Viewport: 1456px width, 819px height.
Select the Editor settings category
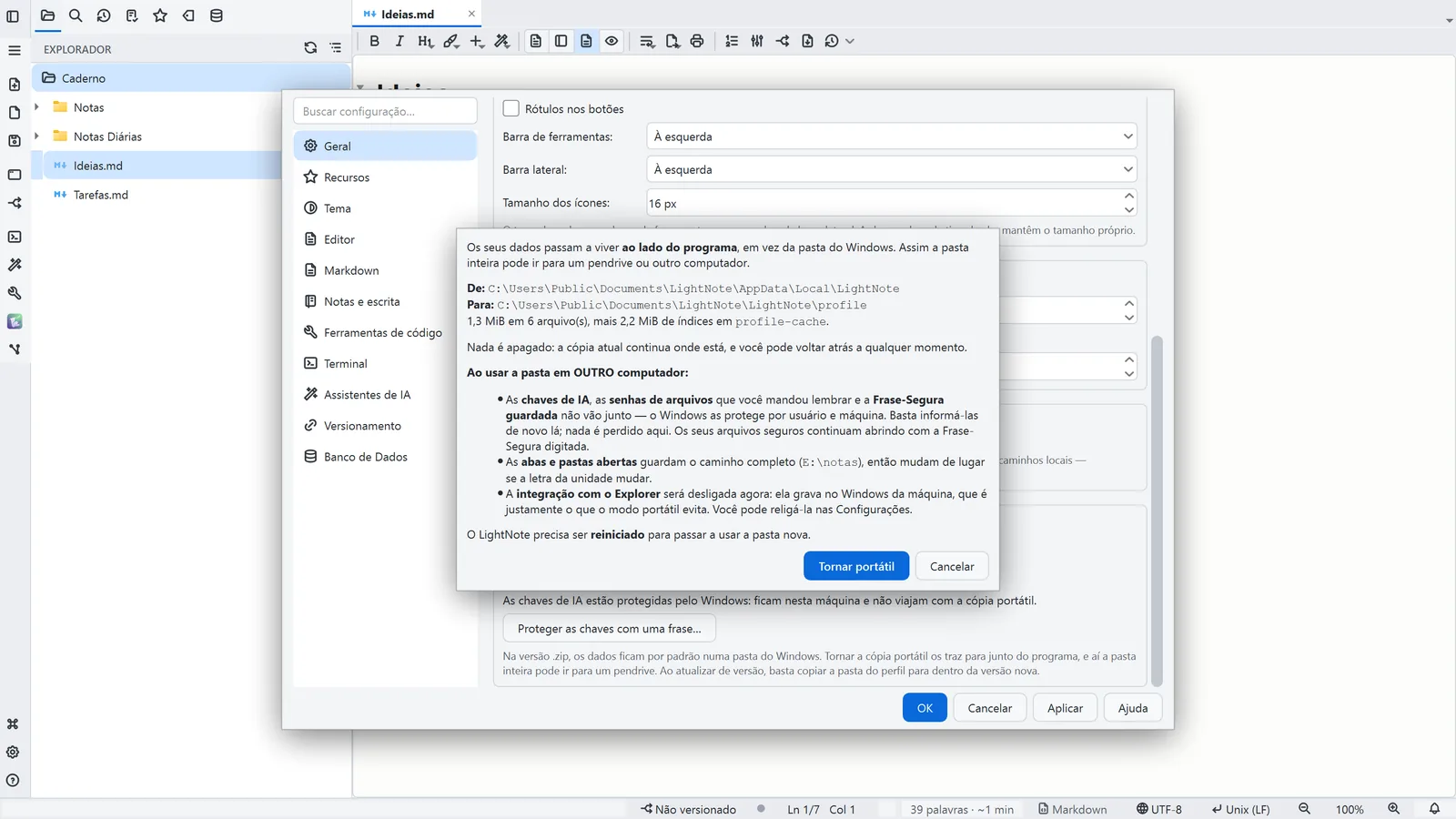(x=385, y=239)
